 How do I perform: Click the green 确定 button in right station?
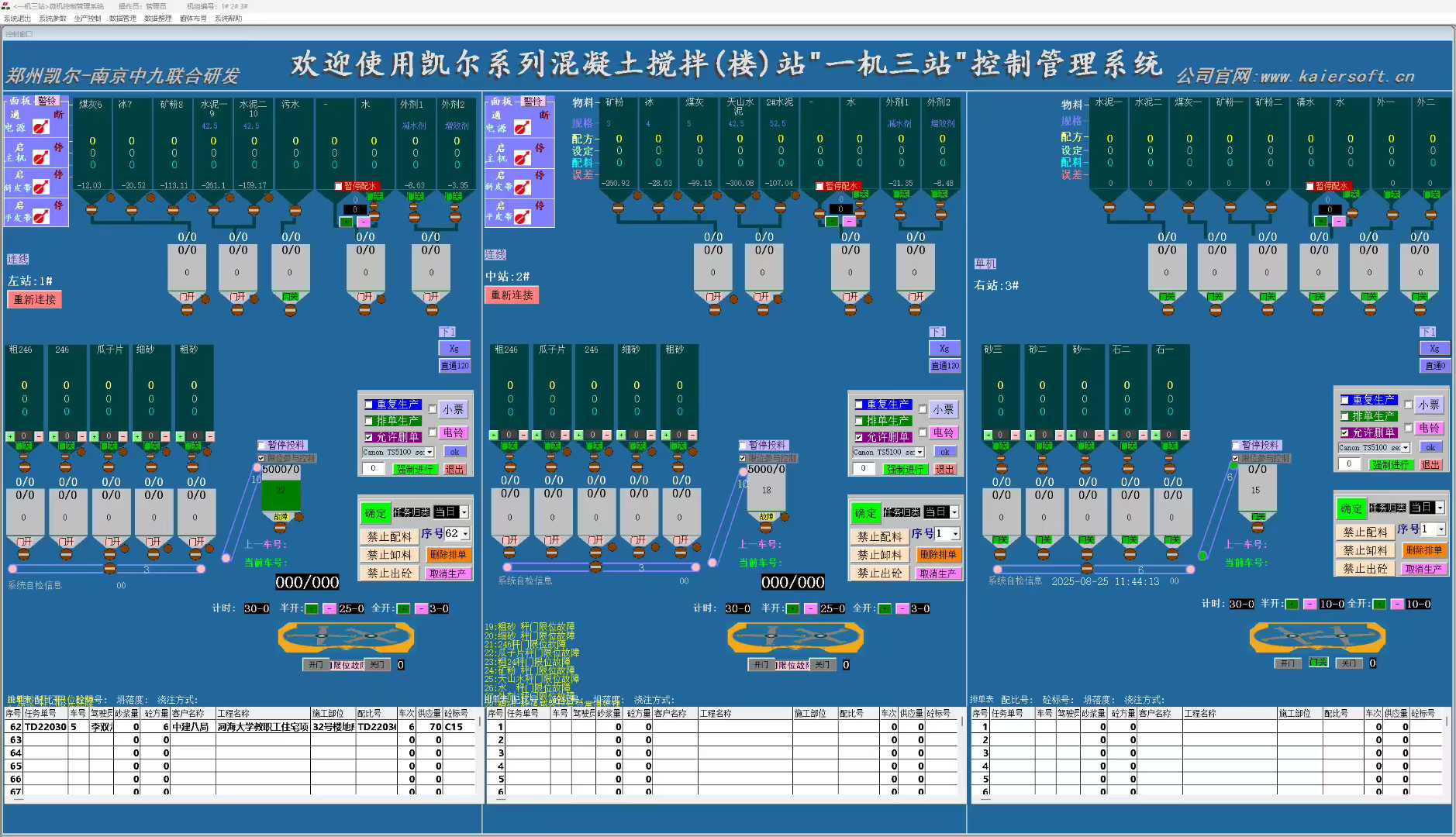1351,508
